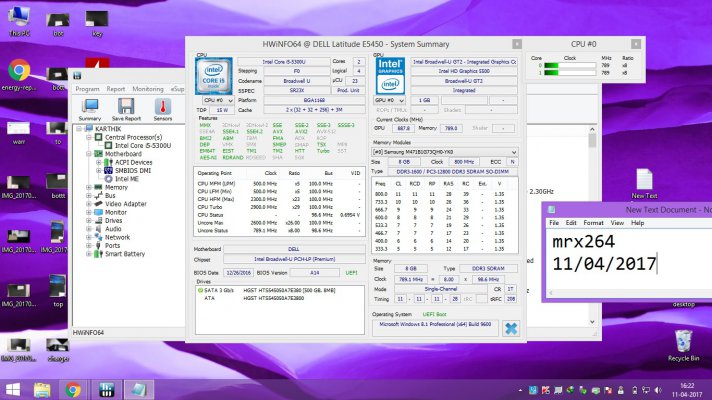Select Intel Core i5-5300U tree item
Screen dimensions: 712x400
[143, 146]
